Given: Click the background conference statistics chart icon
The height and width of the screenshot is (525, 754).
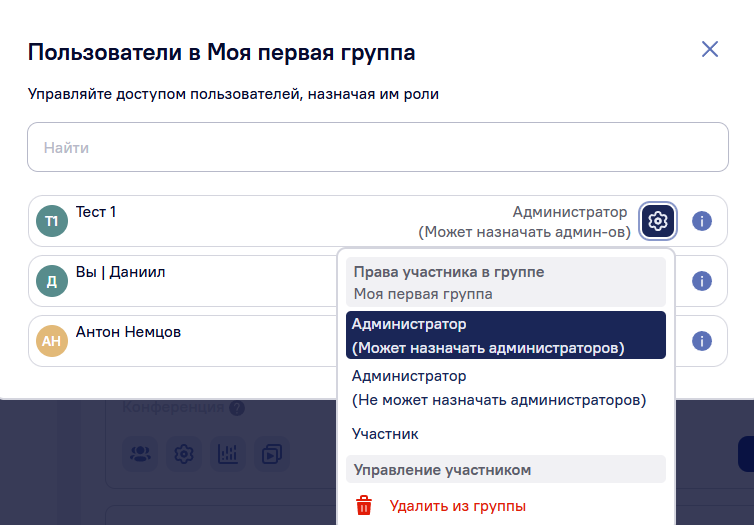Looking at the screenshot, I should [228, 454].
